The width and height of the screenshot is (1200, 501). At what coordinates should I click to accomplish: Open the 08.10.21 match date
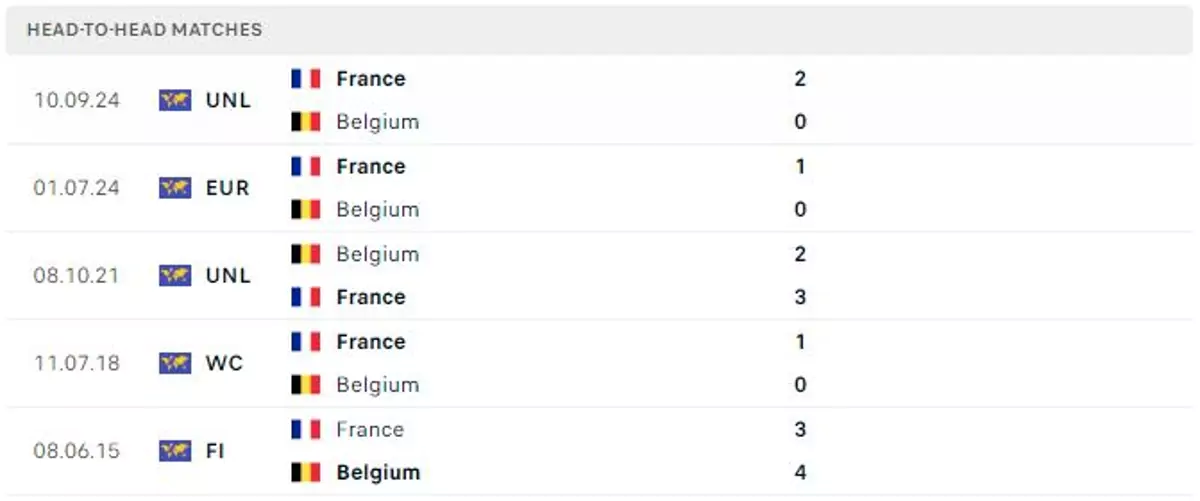76,275
